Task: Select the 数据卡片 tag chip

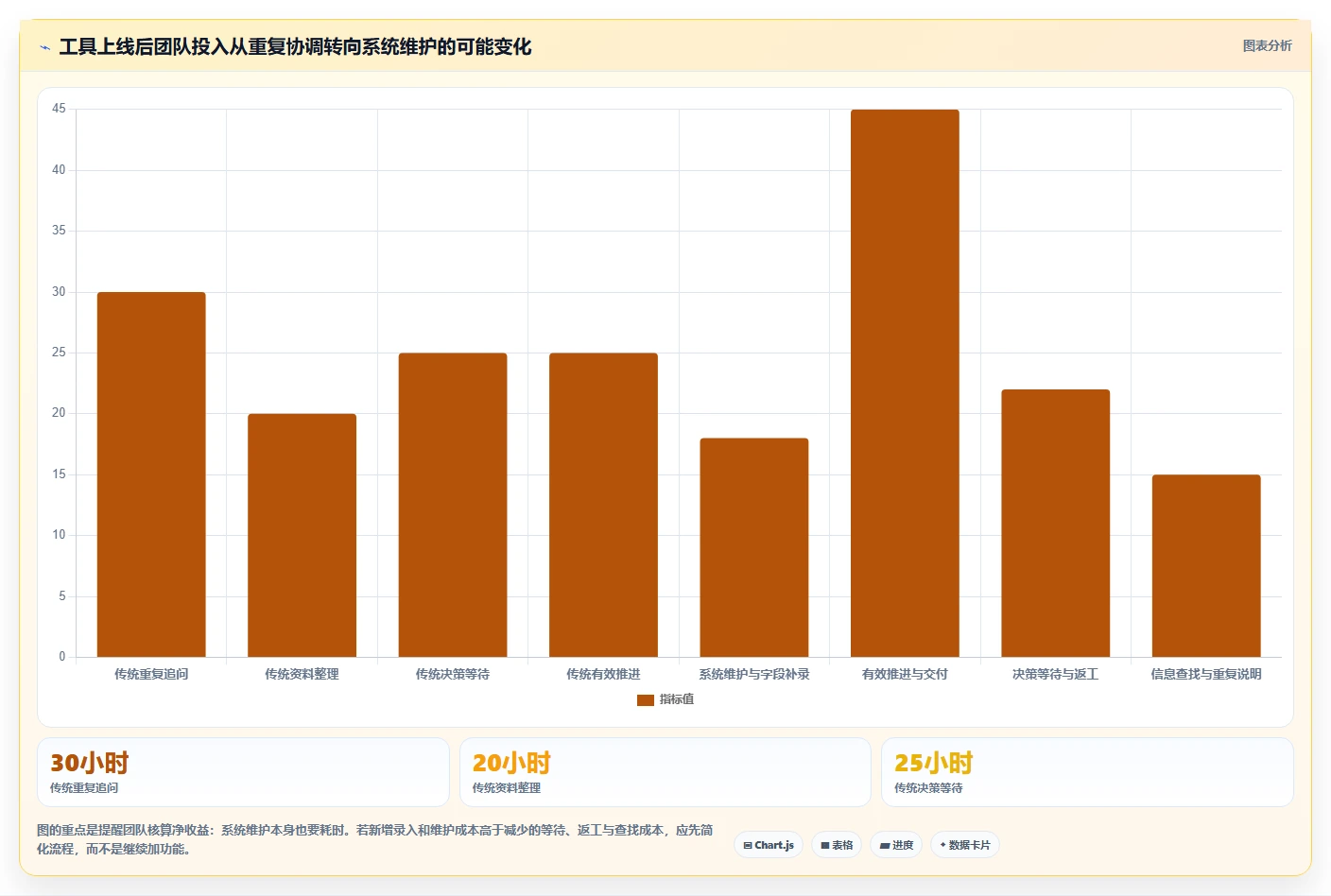Action: pos(965,845)
